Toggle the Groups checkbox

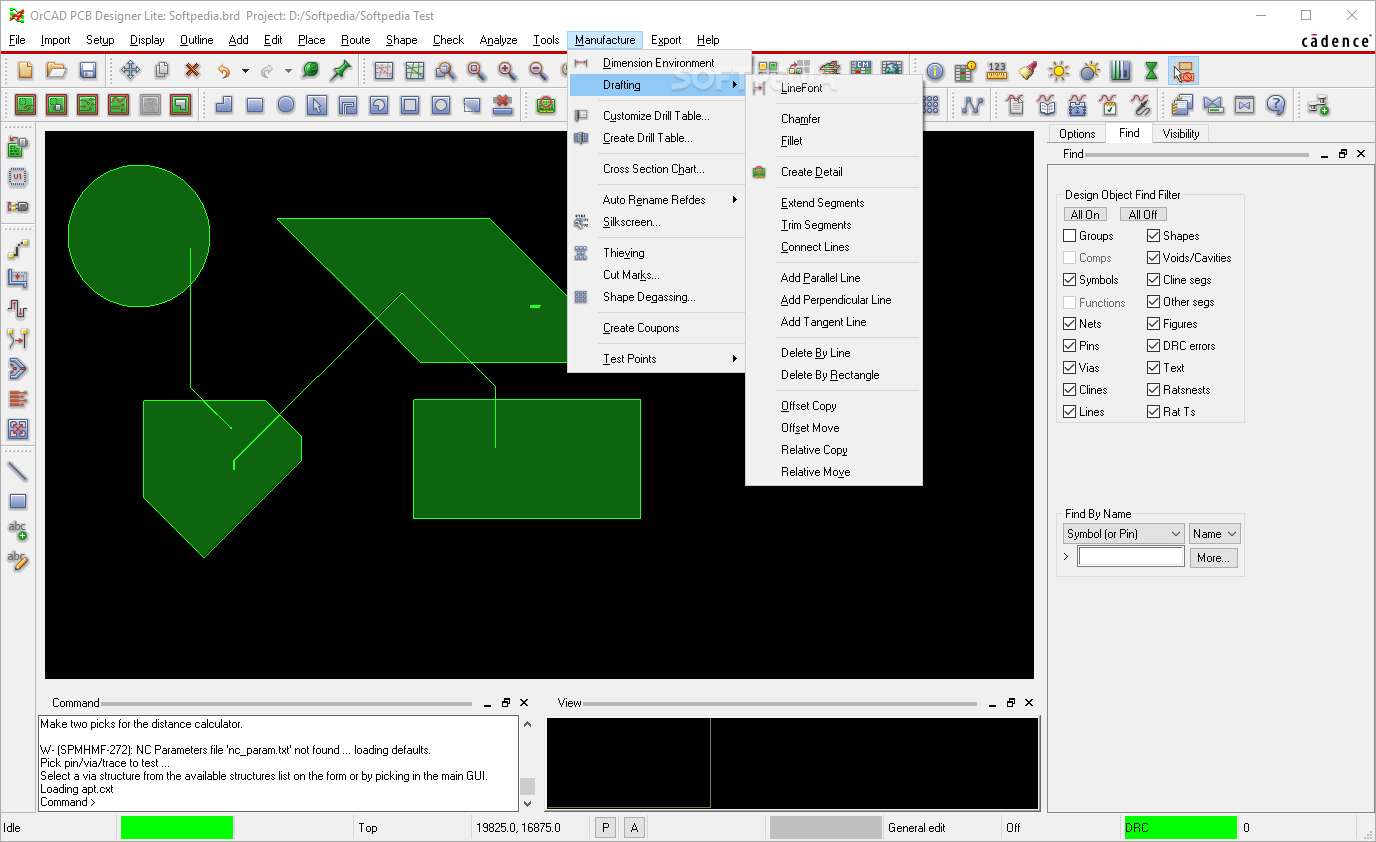click(x=1070, y=236)
